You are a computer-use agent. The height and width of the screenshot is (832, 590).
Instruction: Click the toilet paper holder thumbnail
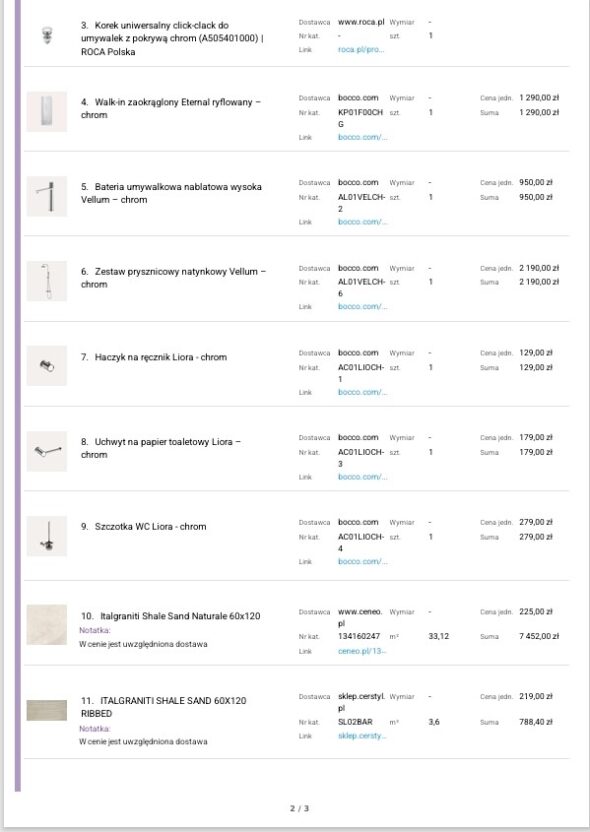coord(47,451)
